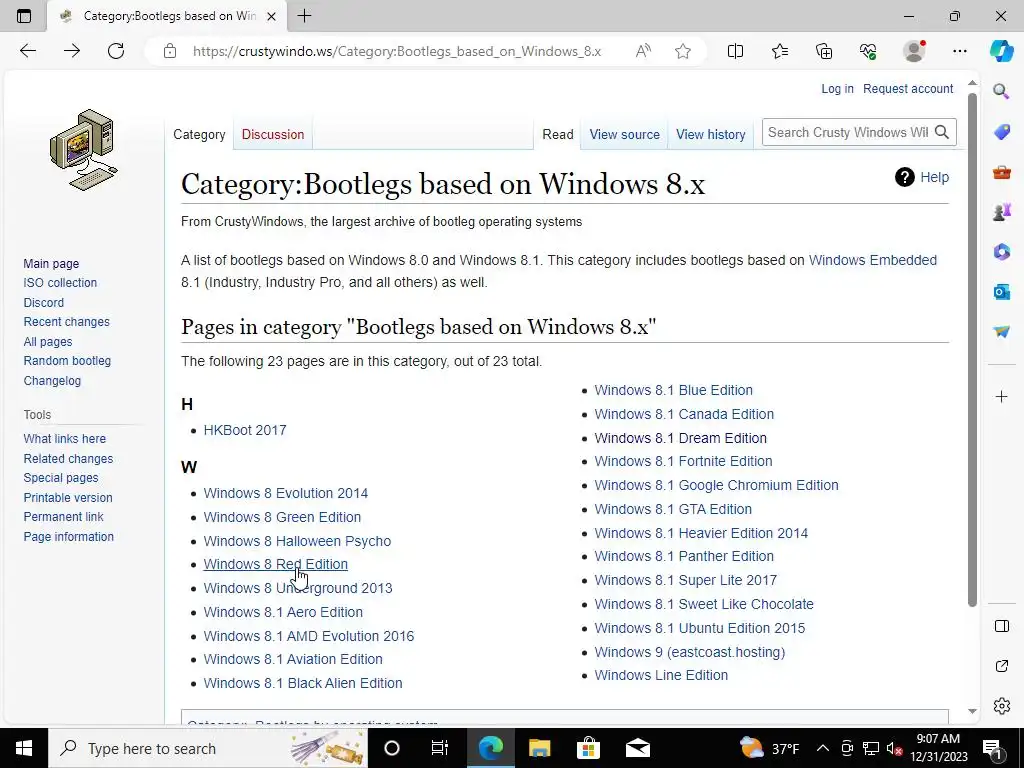Expand hidden system tray icons chevron
1024x768 pixels.
click(823, 748)
